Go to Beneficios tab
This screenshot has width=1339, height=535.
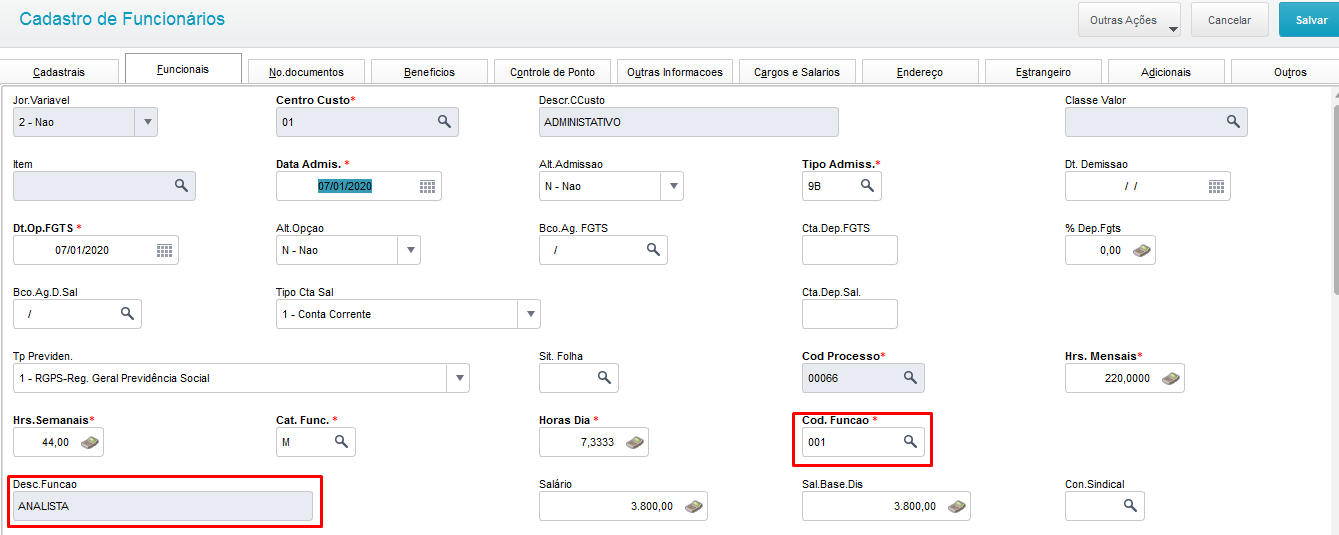(x=429, y=72)
